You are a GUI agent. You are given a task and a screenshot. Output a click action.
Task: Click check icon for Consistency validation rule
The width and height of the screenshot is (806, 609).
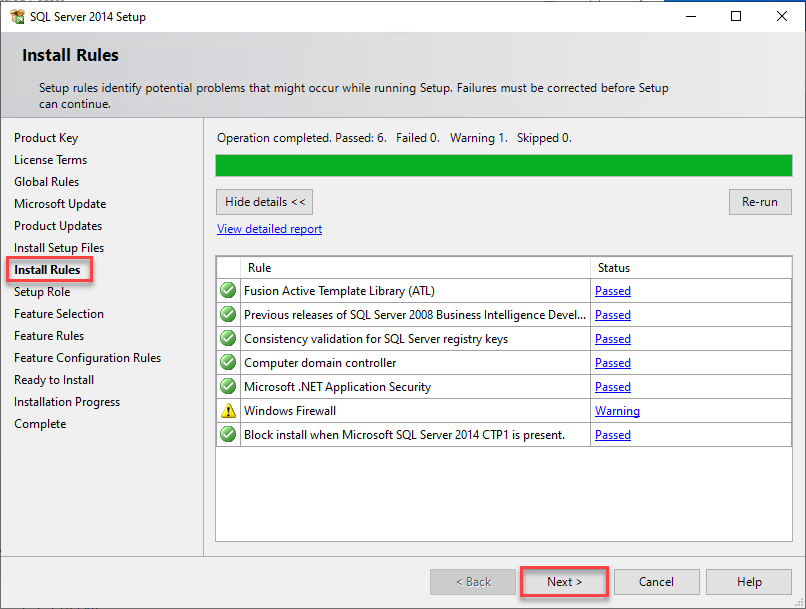[x=228, y=338]
